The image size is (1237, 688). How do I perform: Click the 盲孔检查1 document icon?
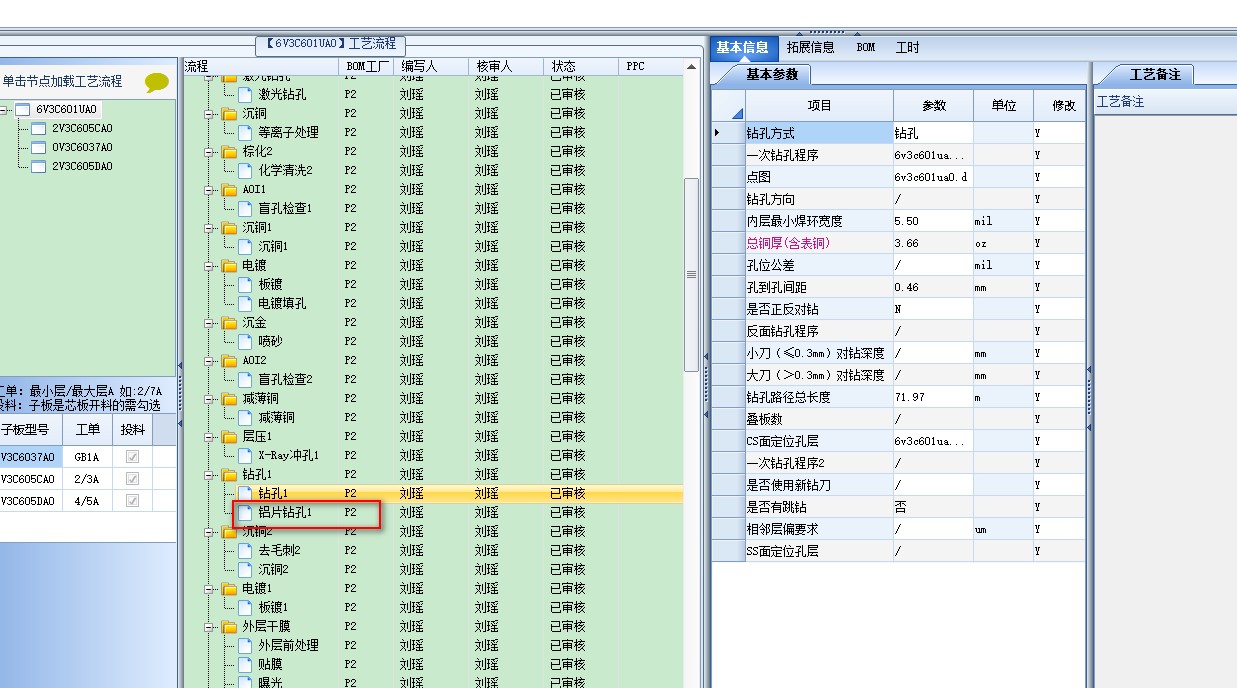coord(245,208)
